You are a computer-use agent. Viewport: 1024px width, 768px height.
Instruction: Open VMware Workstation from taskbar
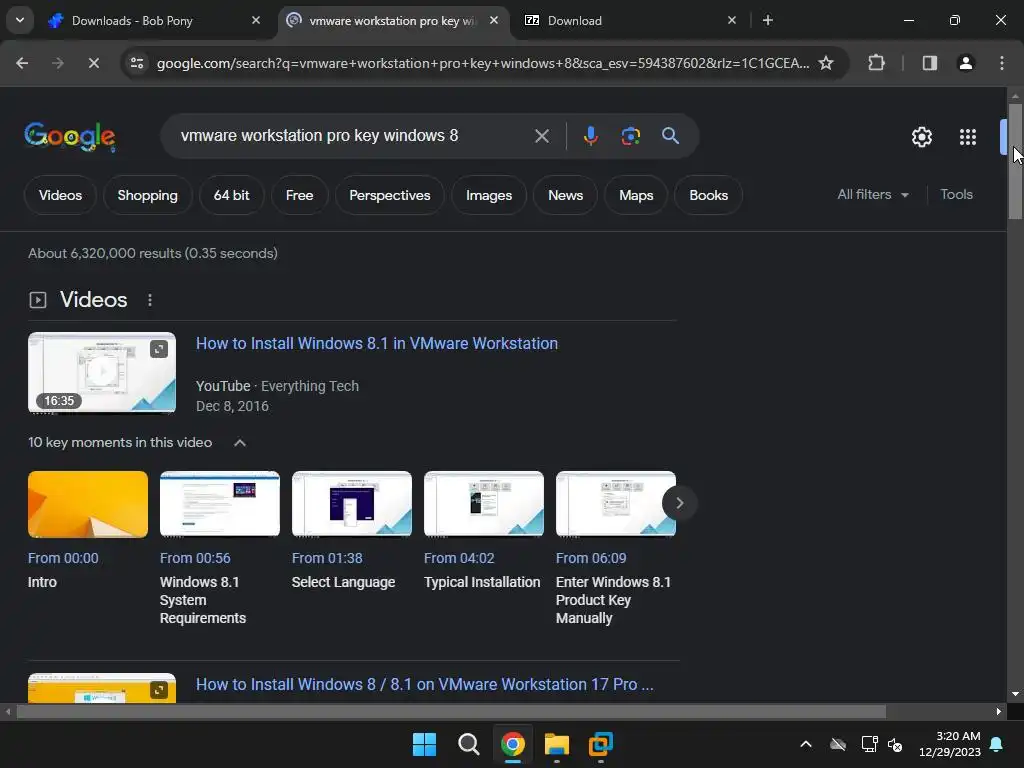600,744
